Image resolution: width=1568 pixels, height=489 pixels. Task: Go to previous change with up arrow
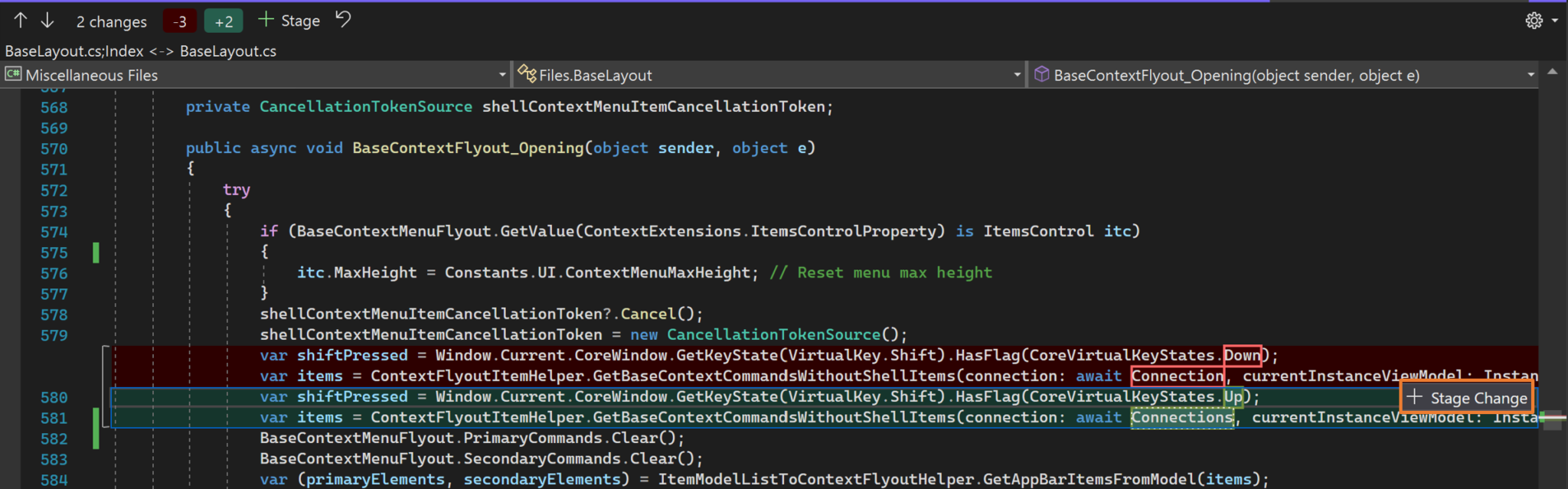click(21, 21)
